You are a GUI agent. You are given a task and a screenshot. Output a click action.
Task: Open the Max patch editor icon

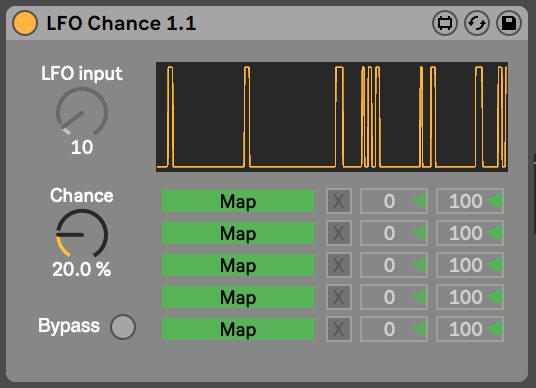[445, 23]
